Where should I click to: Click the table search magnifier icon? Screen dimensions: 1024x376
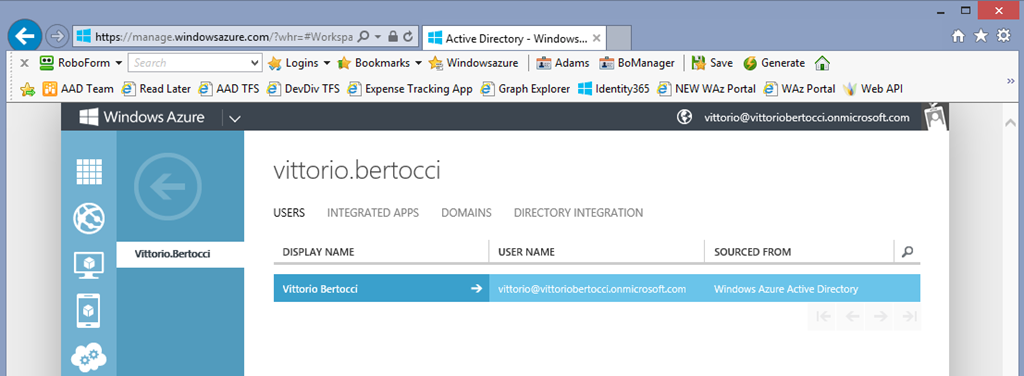click(907, 252)
